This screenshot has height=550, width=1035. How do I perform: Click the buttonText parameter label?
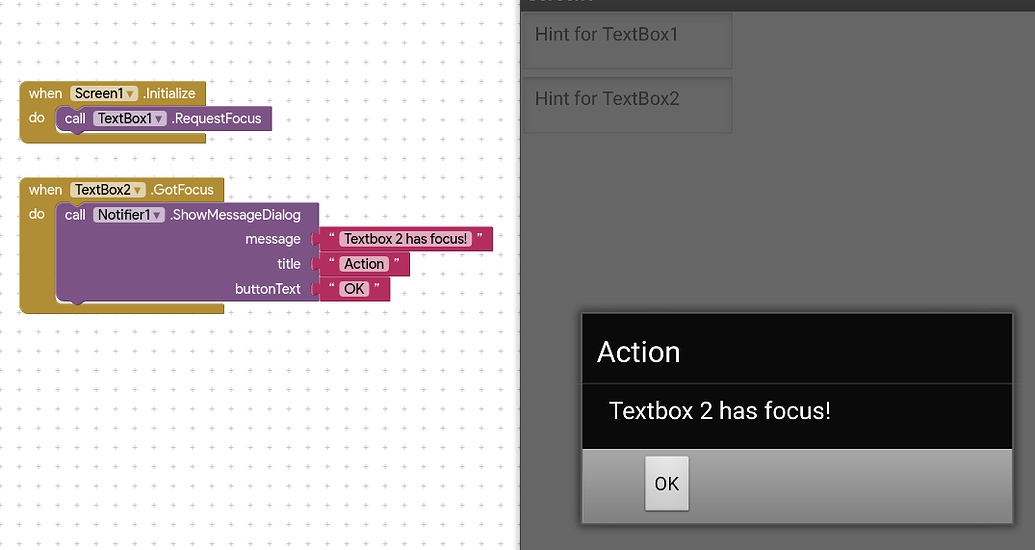(267, 289)
